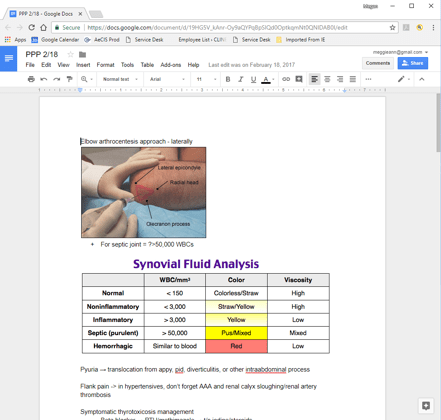Open the View menu
441x420 pixels.
click(x=63, y=65)
